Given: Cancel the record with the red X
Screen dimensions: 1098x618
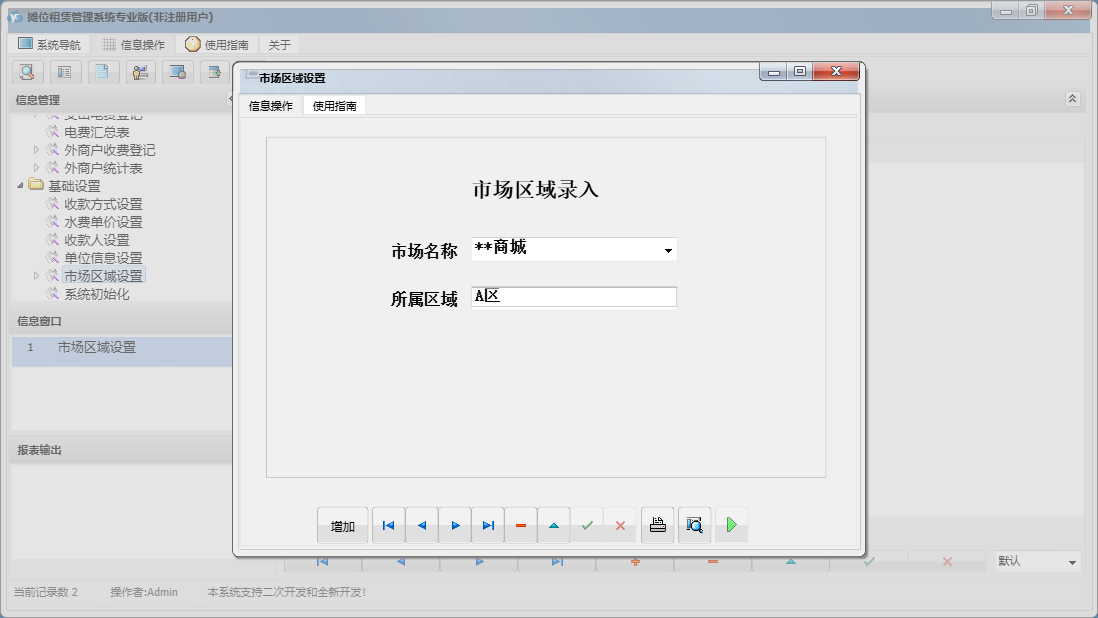Looking at the screenshot, I should click(620, 524).
